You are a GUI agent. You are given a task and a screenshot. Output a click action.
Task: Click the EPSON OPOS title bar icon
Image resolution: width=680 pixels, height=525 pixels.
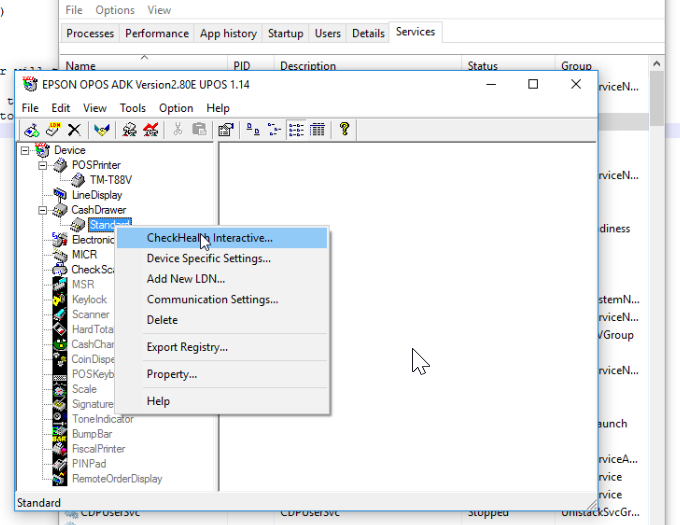[30, 84]
